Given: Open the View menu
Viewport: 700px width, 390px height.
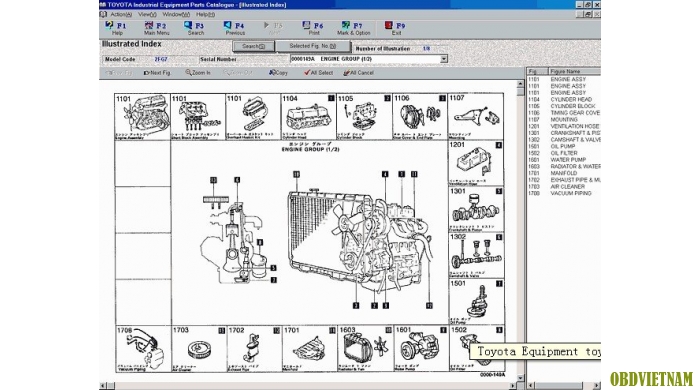Looking at the screenshot, I should point(147,14).
